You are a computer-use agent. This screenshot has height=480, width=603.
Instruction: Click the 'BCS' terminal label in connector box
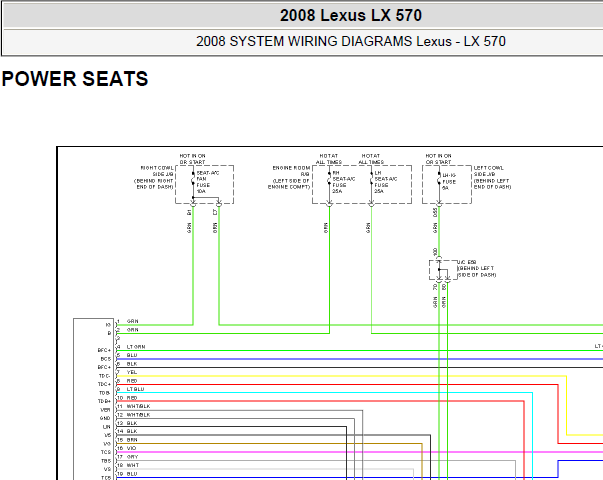tap(105, 359)
